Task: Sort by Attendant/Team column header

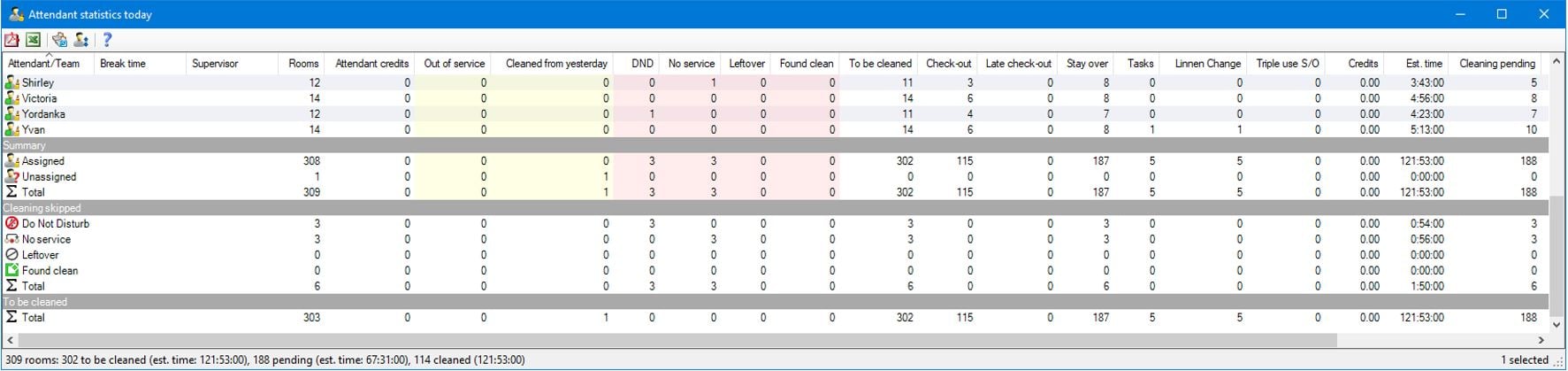Action: [44, 64]
